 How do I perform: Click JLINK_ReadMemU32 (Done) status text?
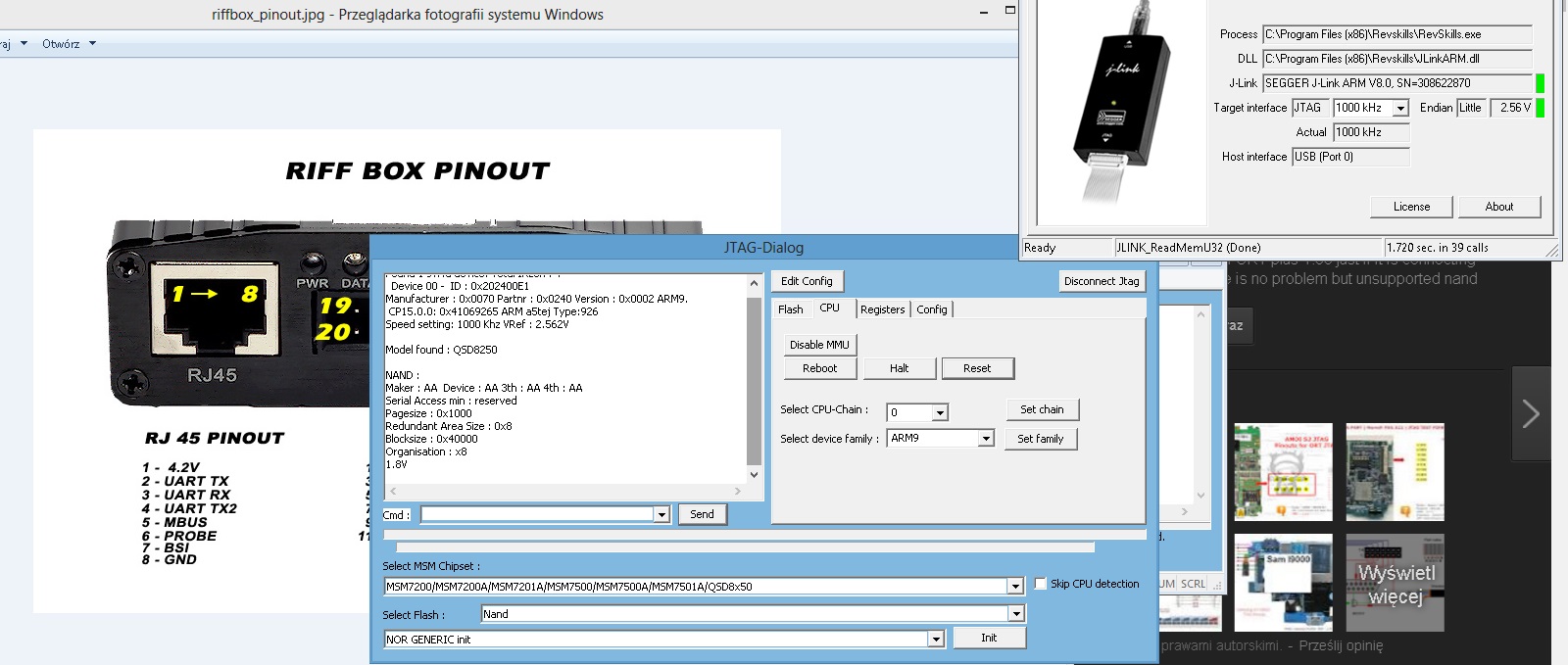pos(1189,248)
